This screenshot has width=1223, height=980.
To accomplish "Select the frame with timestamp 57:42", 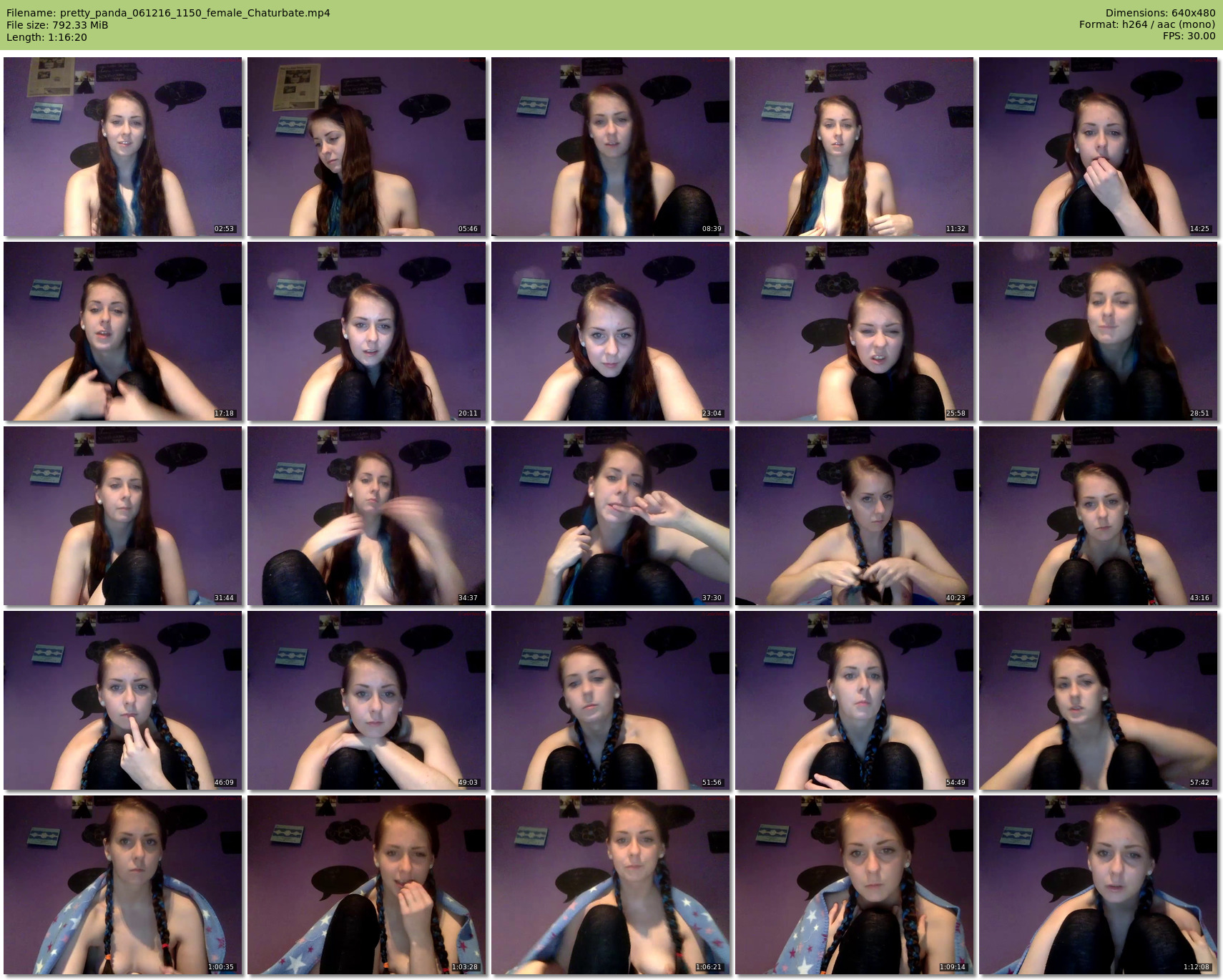I will (x=1099, y=700).
